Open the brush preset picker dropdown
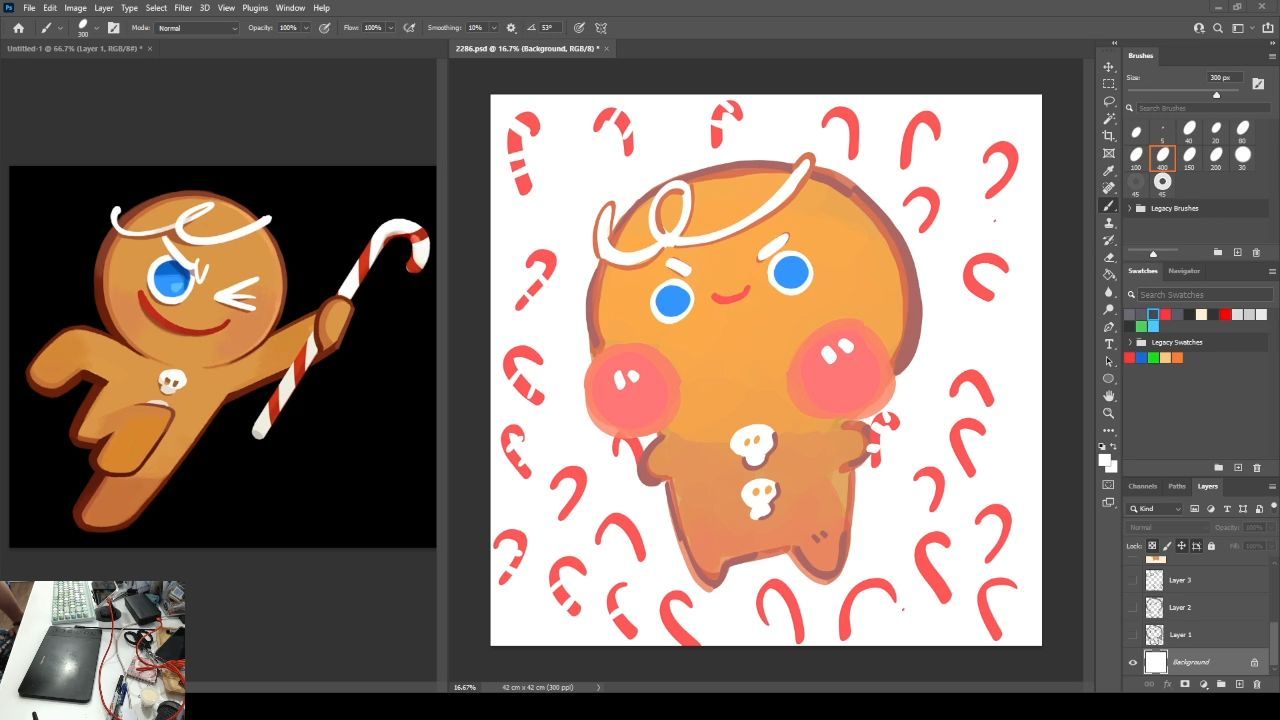Image resolution: width=1280 pixels, height=720 pixels. [x=96, y=28]
